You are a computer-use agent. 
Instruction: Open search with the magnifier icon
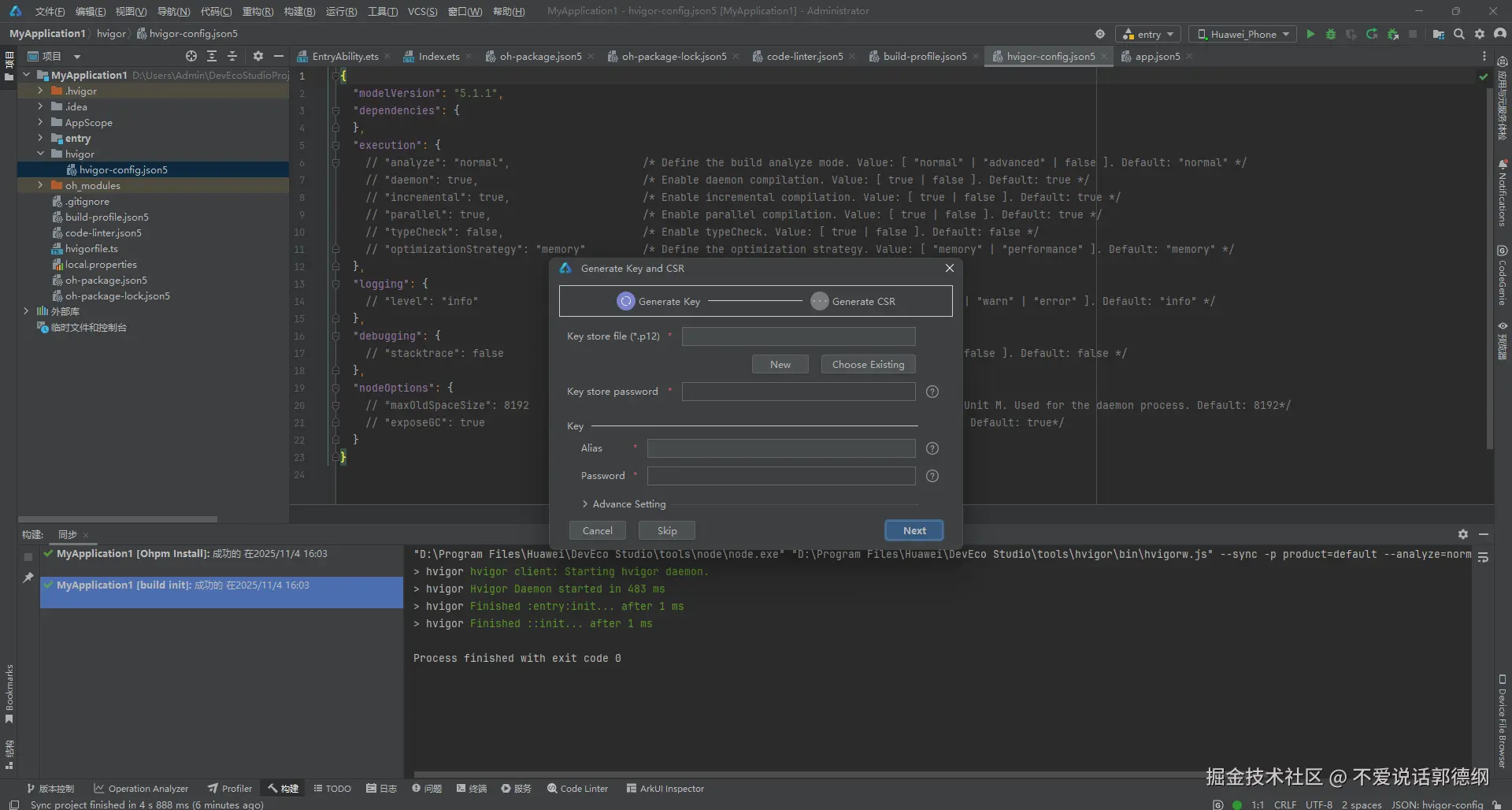[1459, 34]
